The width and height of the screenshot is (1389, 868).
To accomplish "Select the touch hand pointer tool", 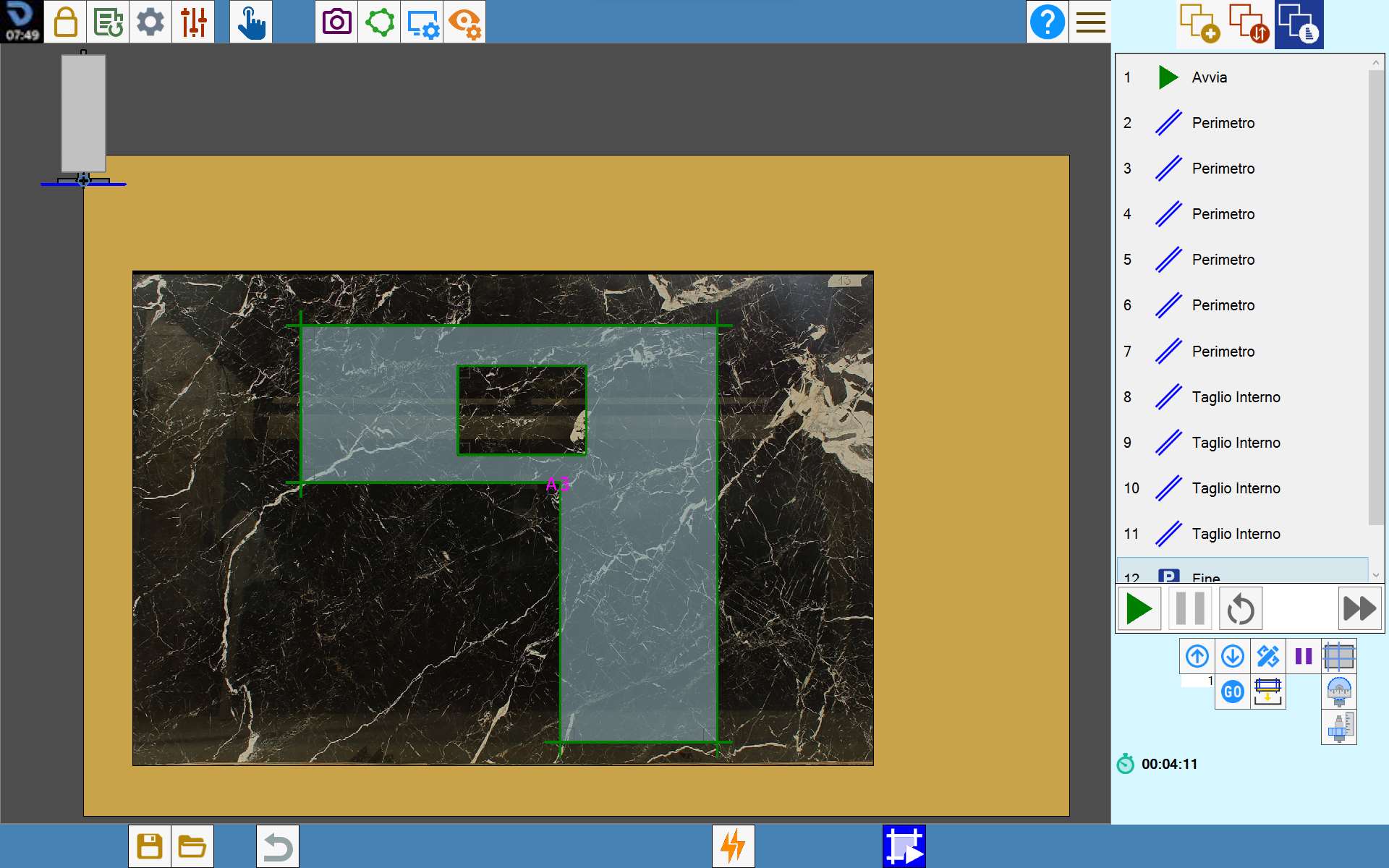I will (x=251, y=22).
